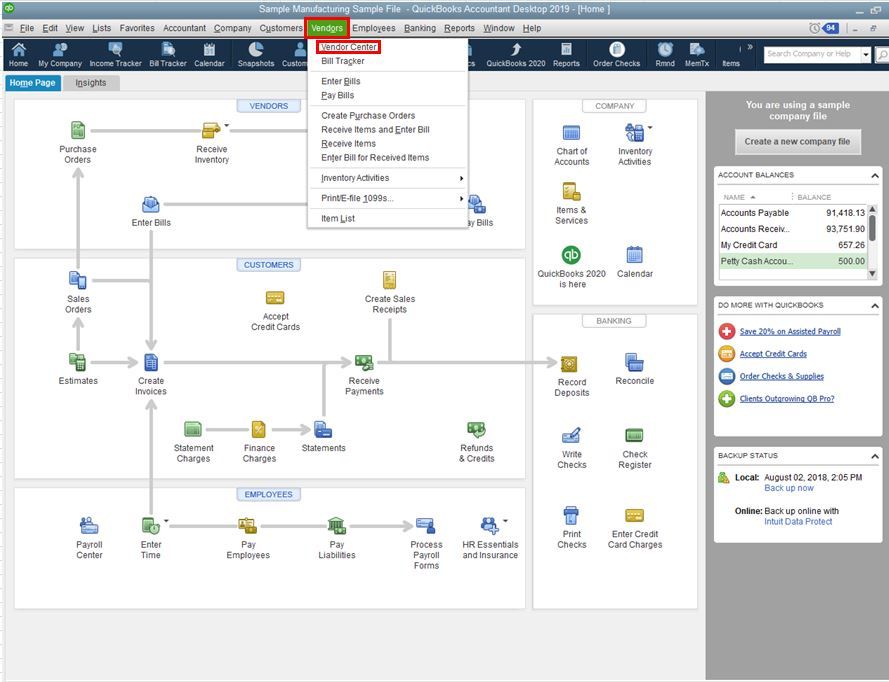Open Finance Charges icon

tap(259, 429)
